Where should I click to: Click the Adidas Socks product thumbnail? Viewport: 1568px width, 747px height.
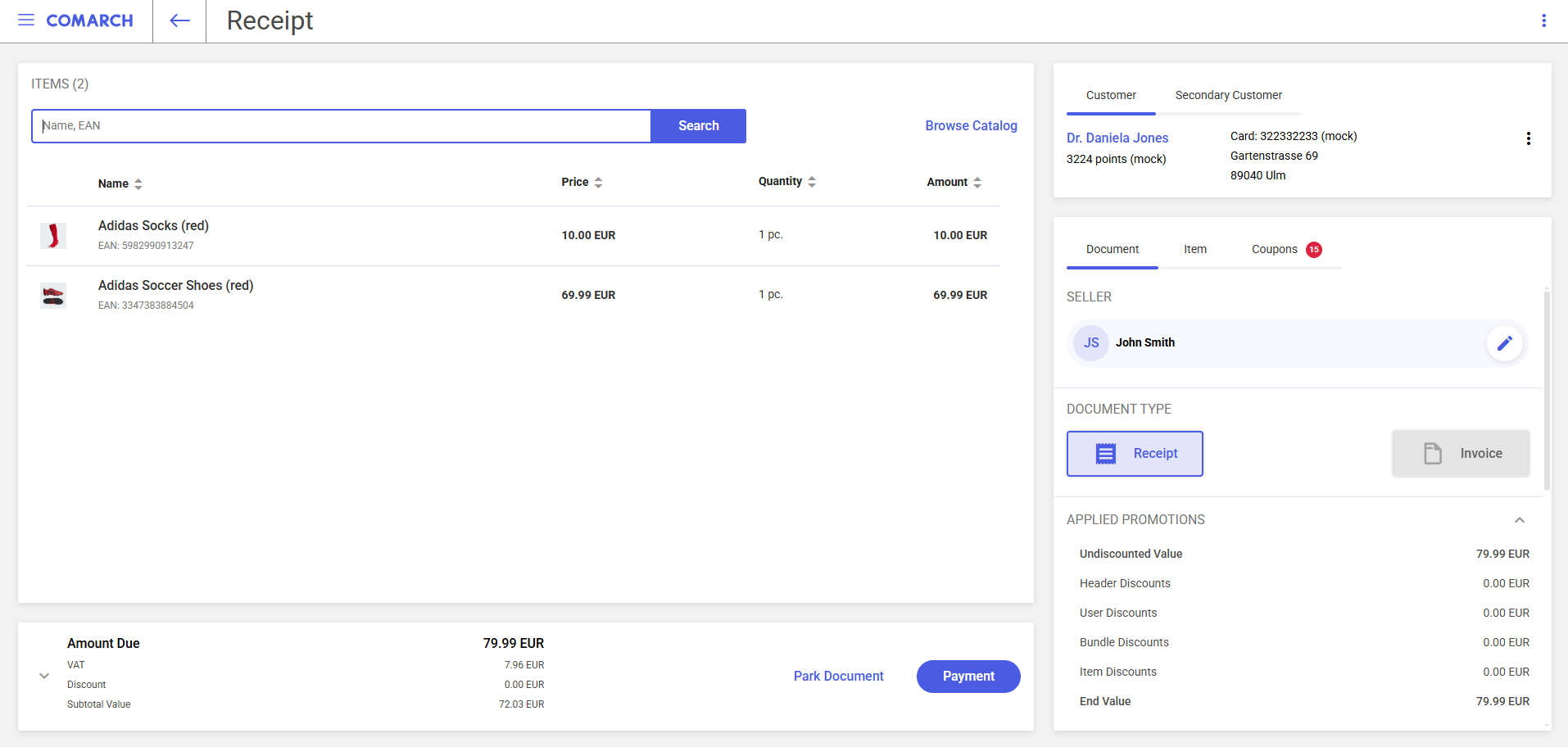click(x=53, y=236)
